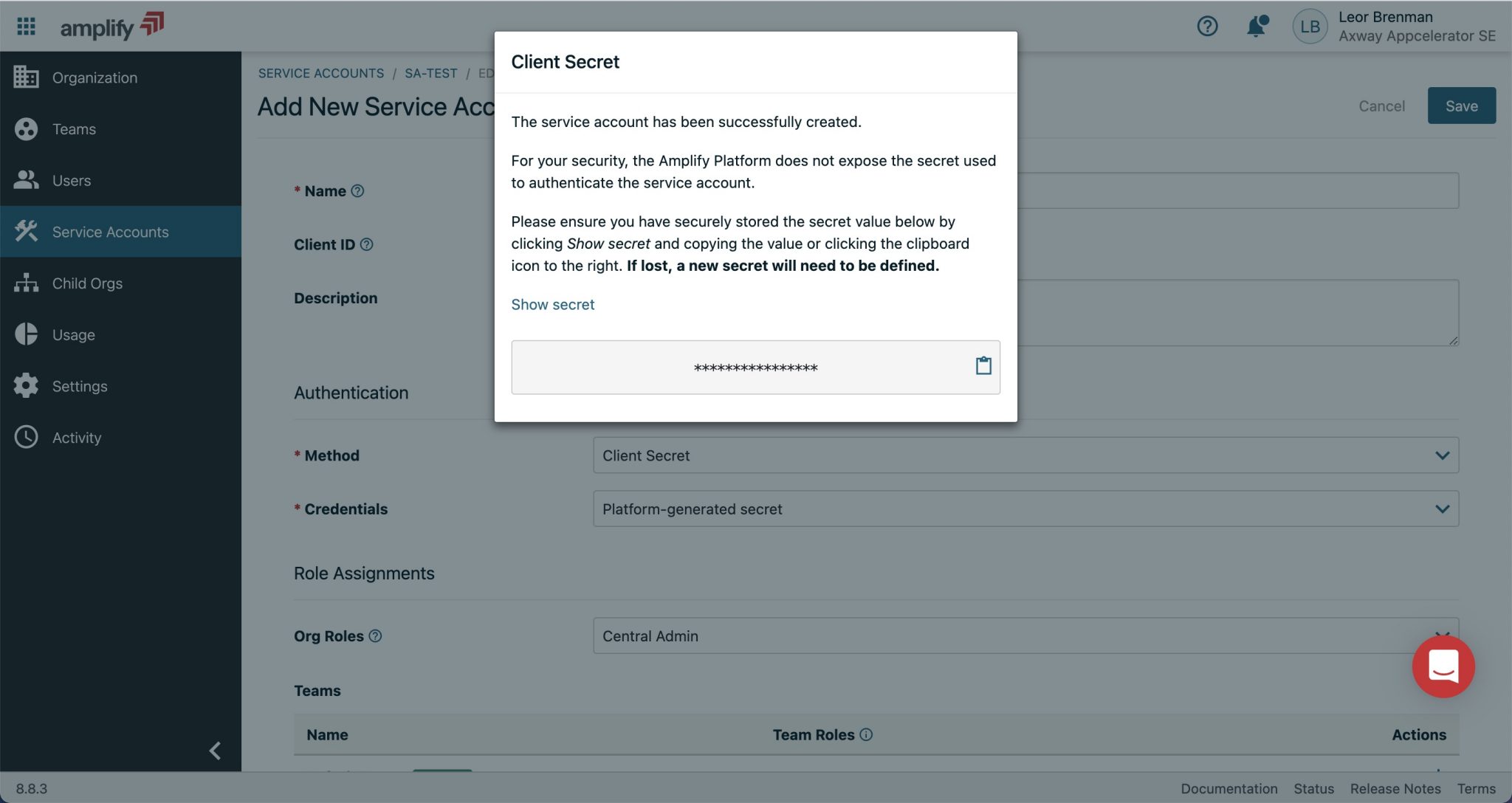The width and height of the screenshot is (1512, 803).
Task: Save the new service account
Action: coord(1461,106)
